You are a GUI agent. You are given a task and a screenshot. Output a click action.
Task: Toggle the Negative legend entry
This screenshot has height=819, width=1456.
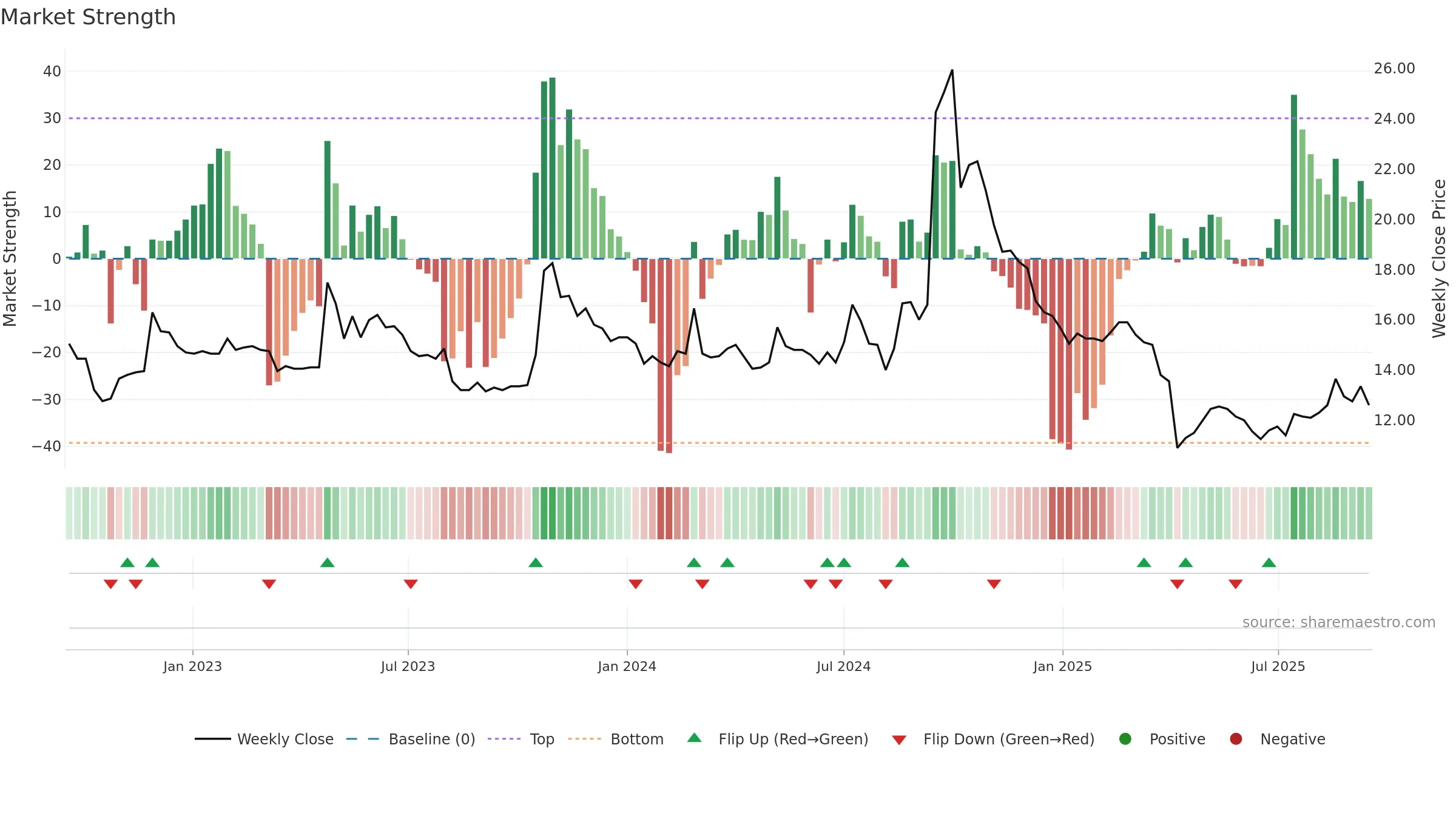(1277, 739)
